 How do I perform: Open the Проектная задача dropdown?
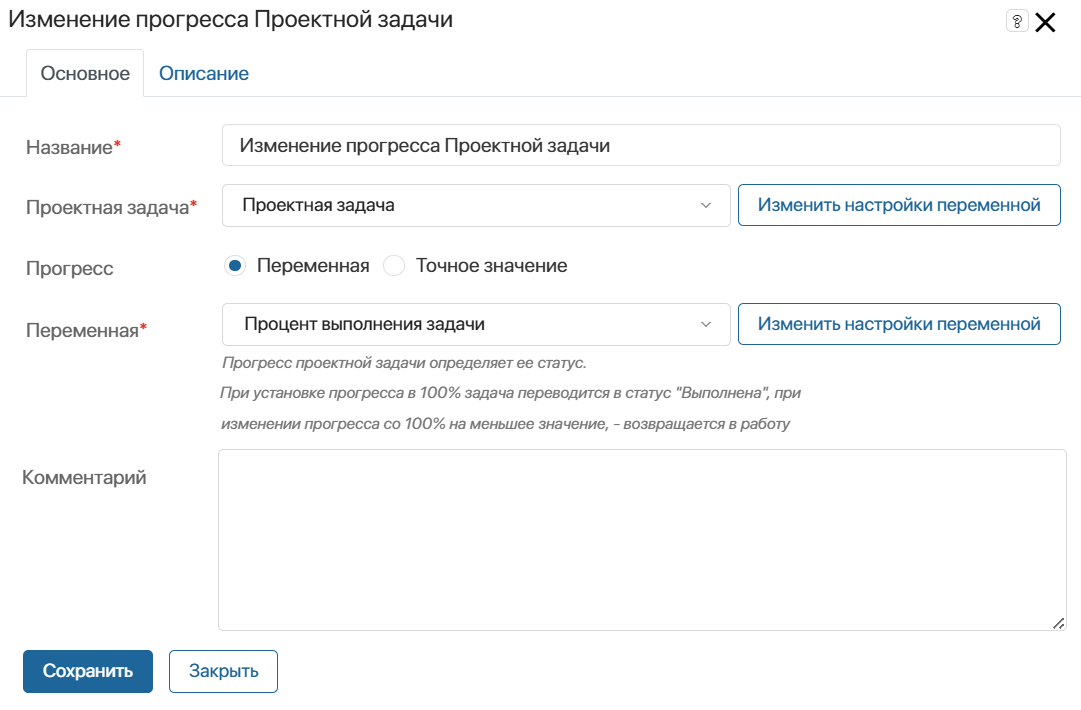click(x=476, y=205)
